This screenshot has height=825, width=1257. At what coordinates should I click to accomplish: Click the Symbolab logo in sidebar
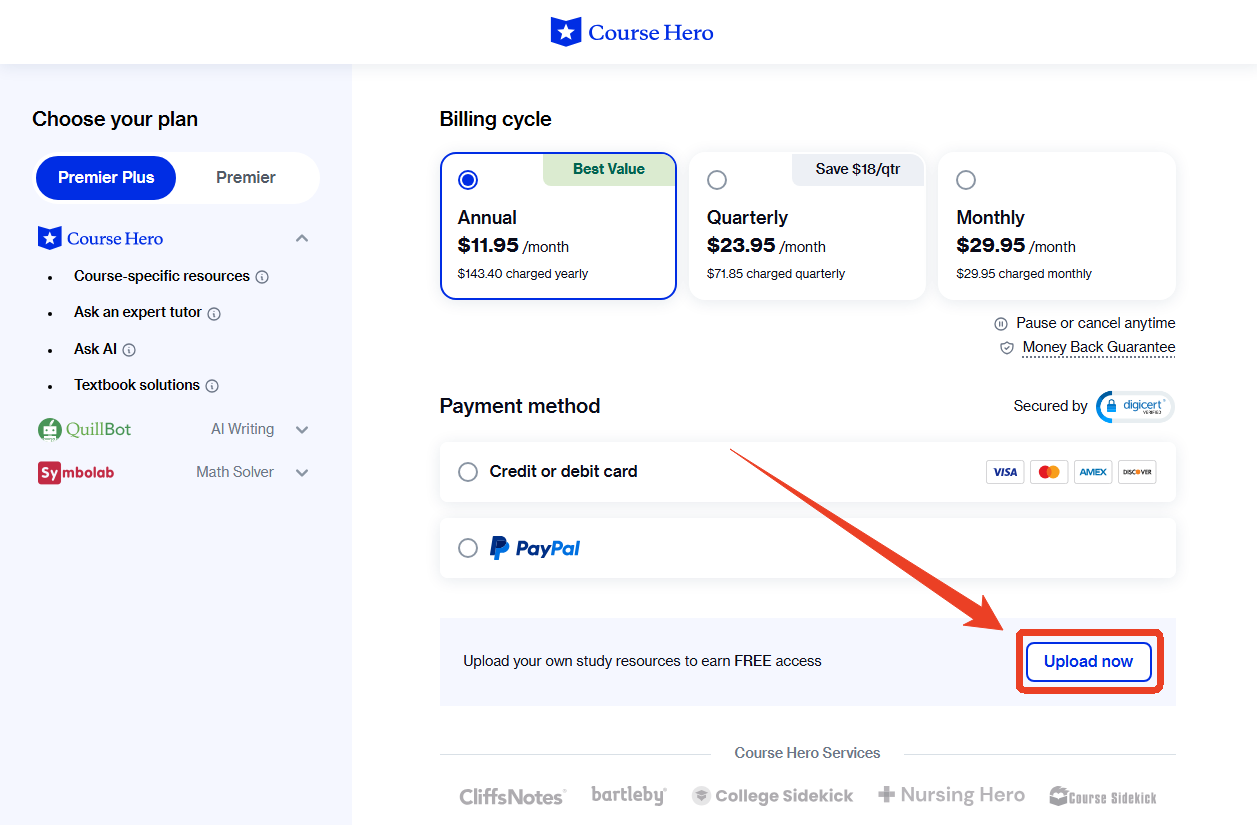76,472
